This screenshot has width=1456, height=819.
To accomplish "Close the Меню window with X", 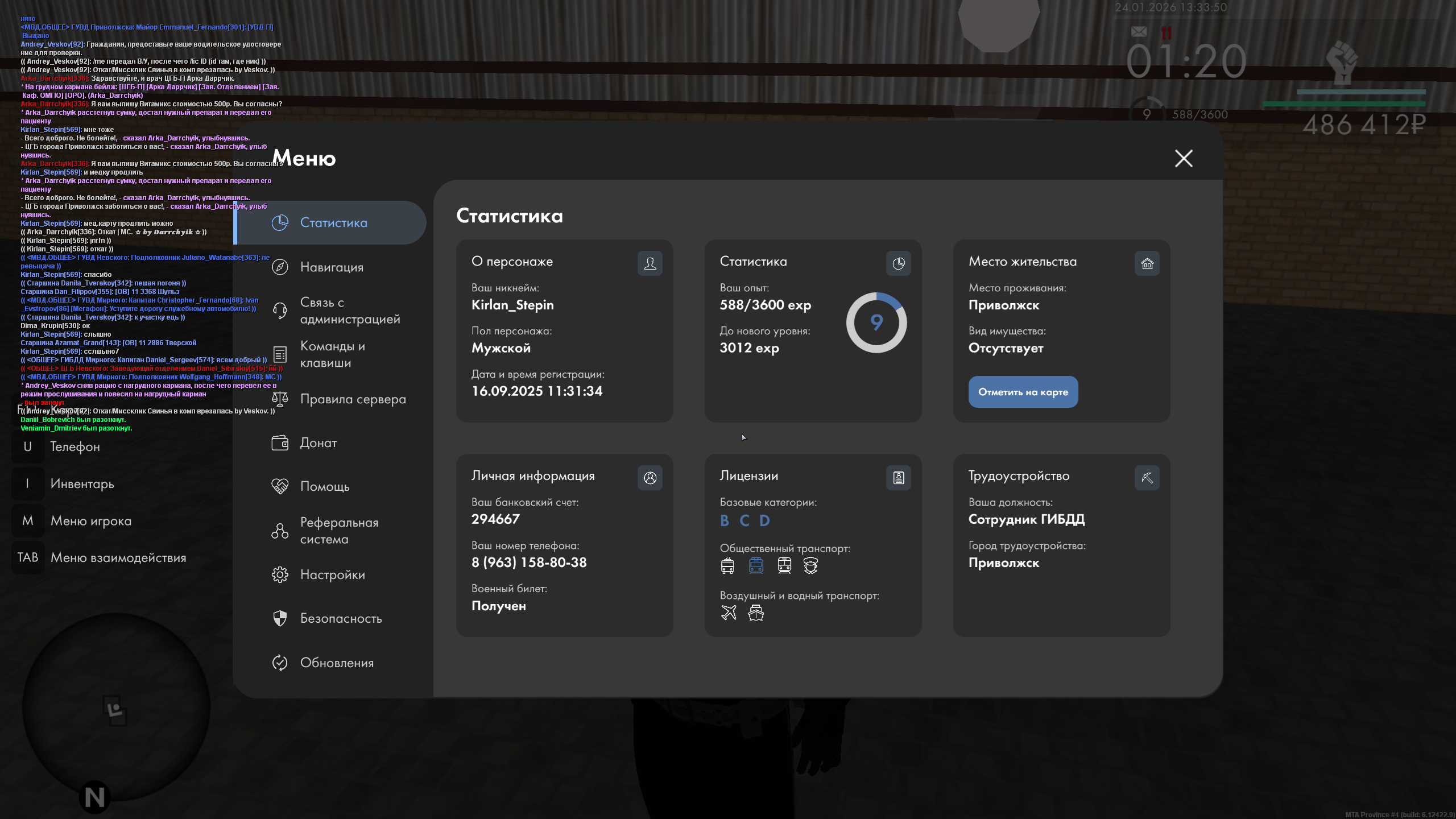I will point(1184,158).
